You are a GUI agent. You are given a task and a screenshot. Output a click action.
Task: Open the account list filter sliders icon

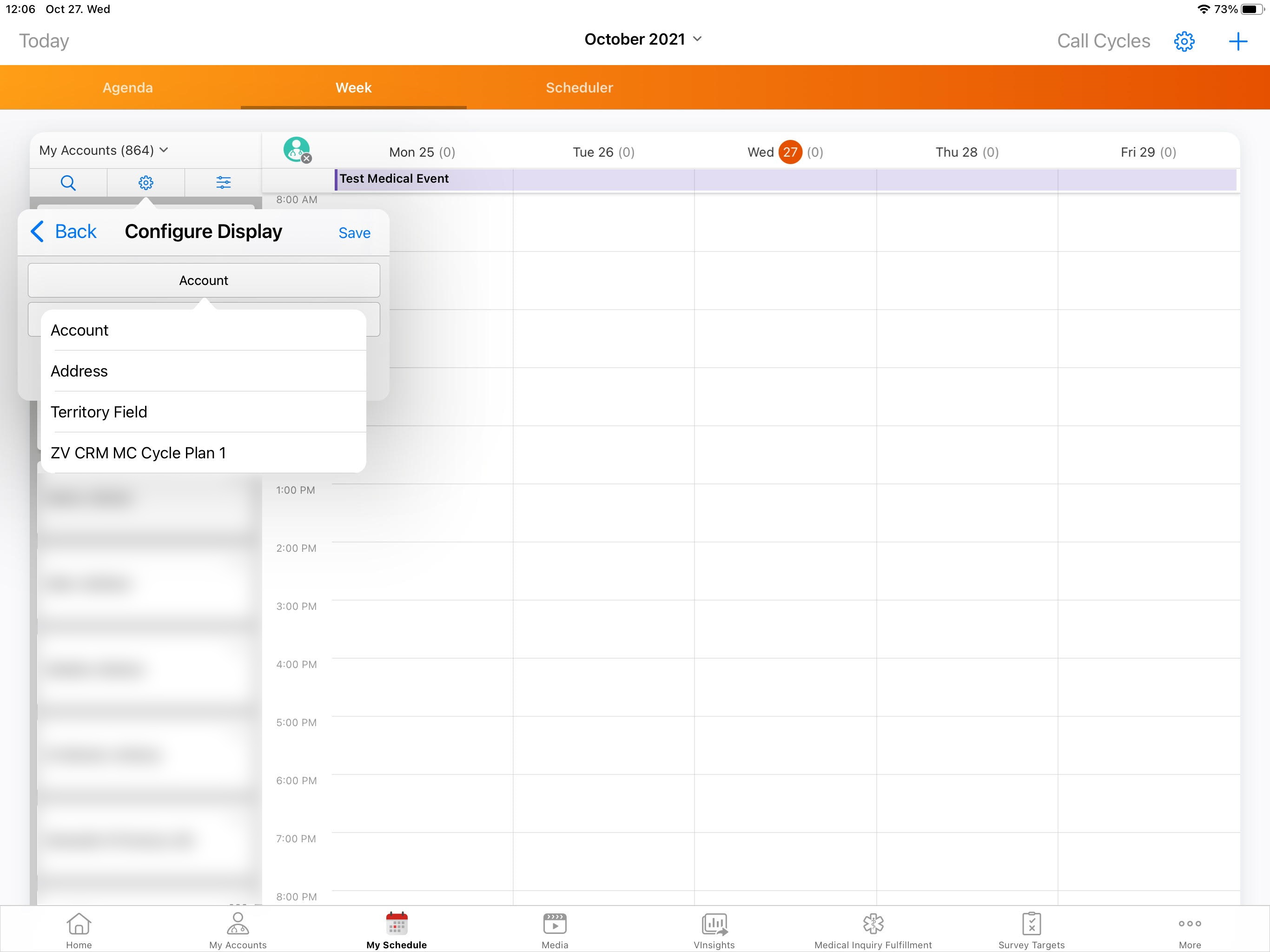click(223, 183)
